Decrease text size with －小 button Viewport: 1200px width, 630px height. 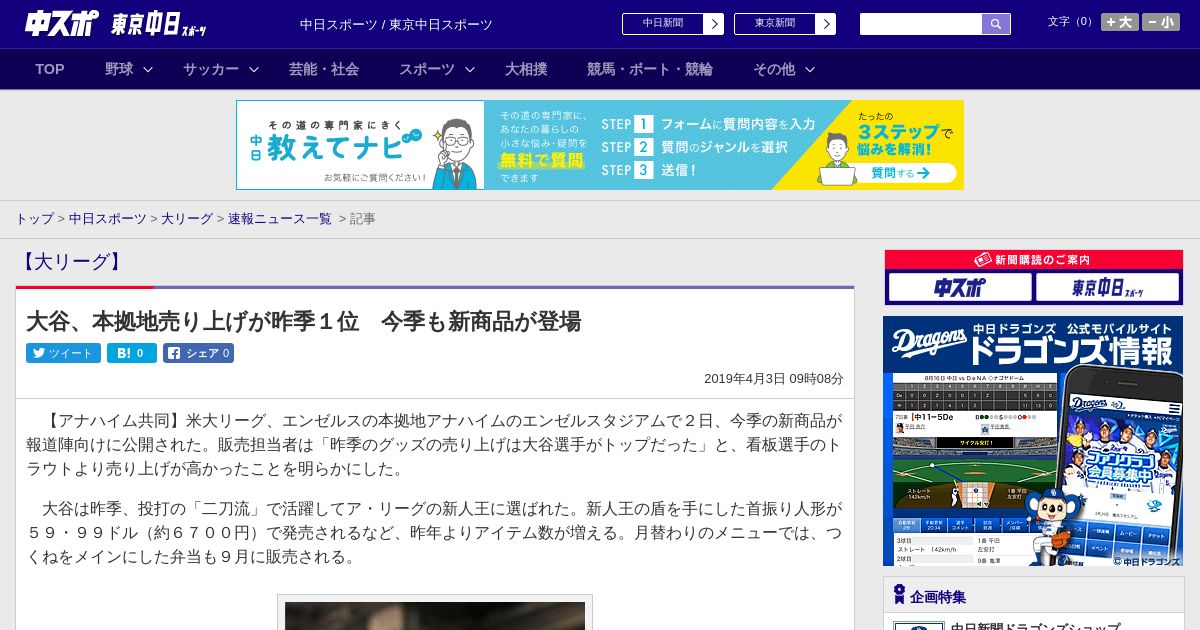pos(1161,22)
